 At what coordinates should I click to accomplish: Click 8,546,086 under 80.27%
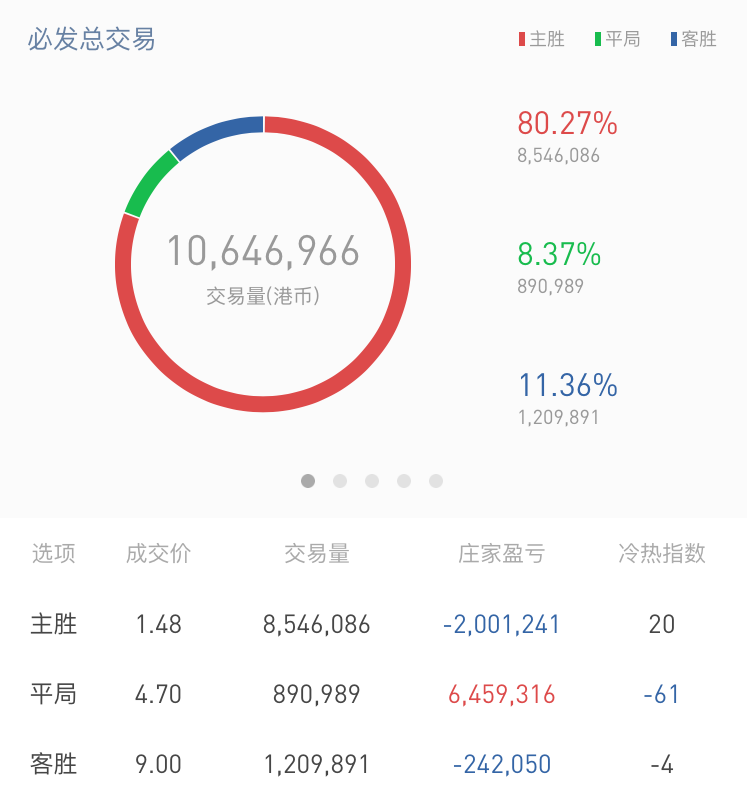pos(559,156)
